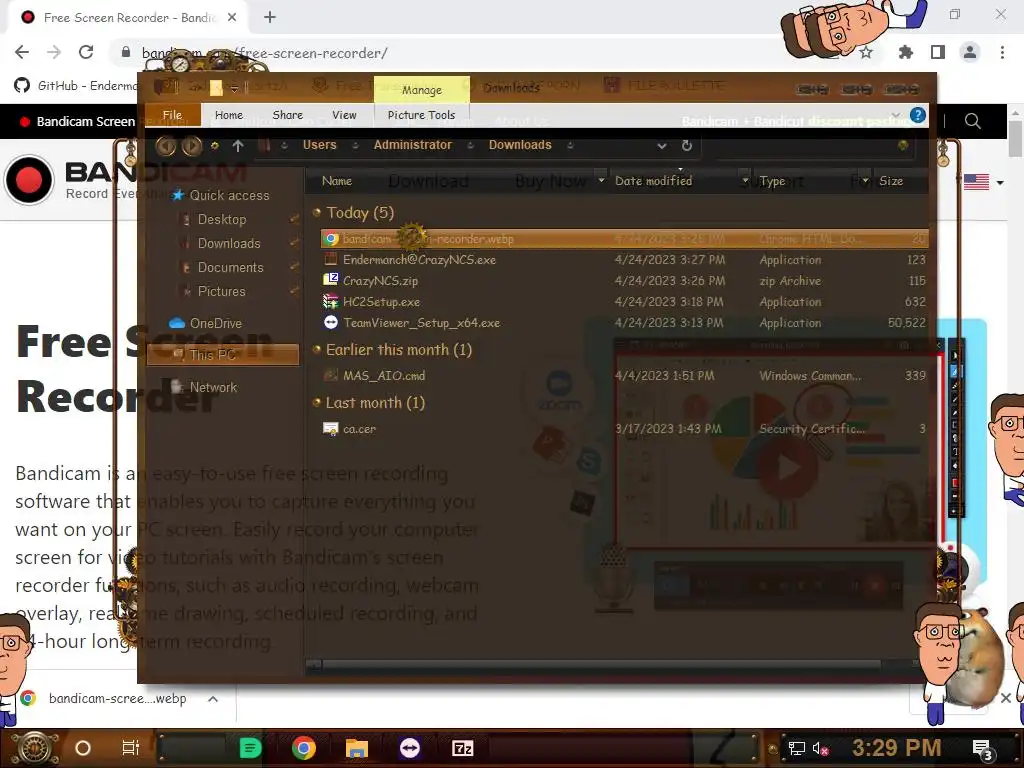Expand ribbon chevron near help icon

tap(895, 116)
